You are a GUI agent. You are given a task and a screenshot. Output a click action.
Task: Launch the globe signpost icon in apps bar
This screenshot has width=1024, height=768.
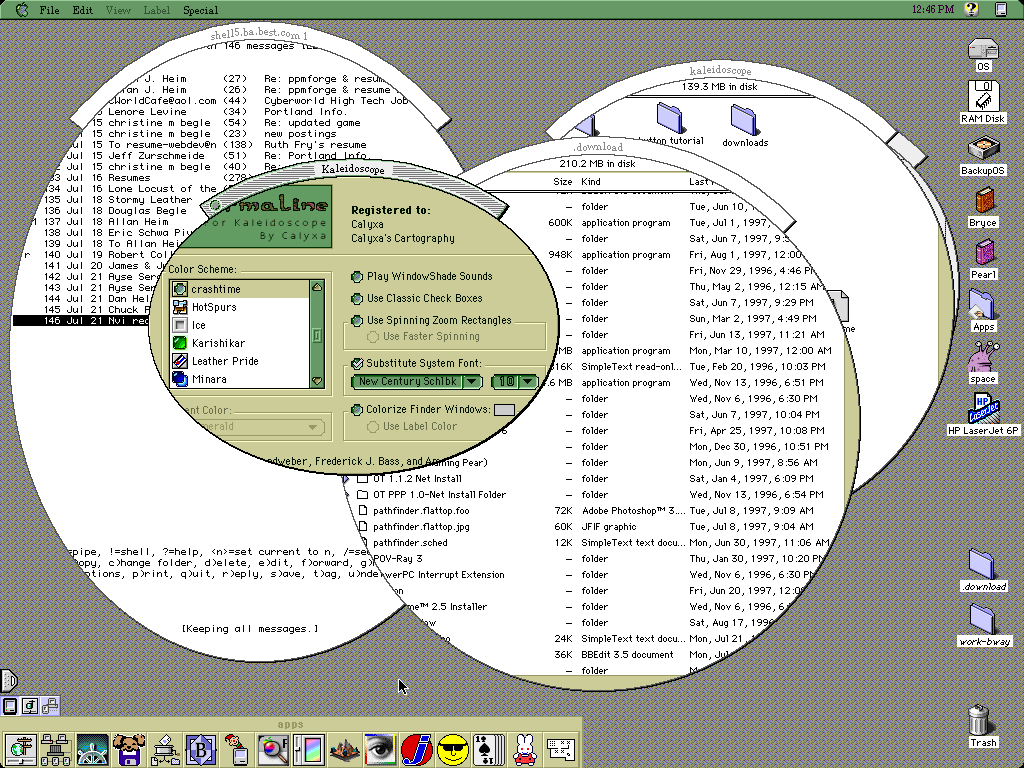(x=20, y=749)
